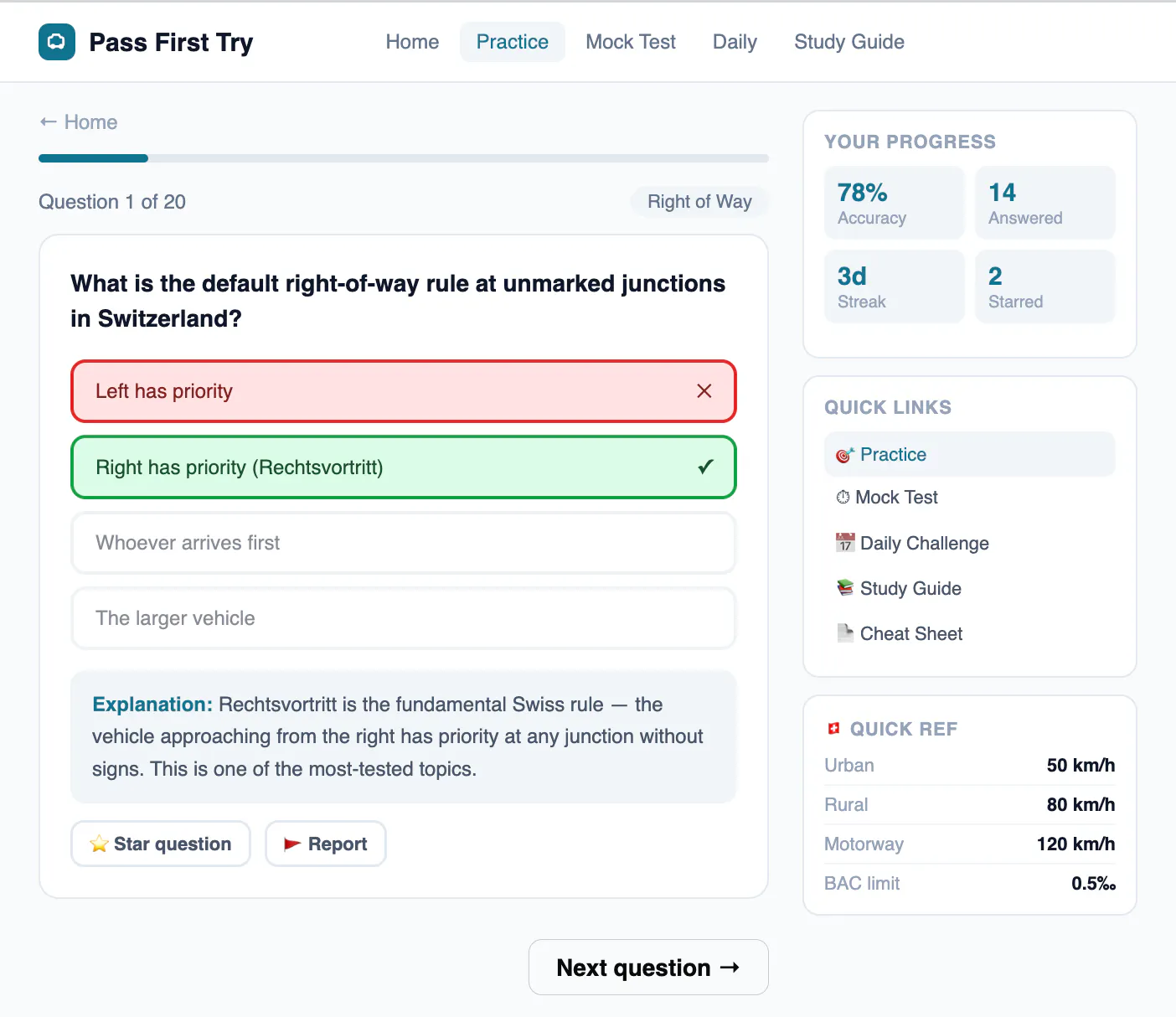Click the back arrow beside Home
1176x1017 pixels.
click(x=48, y=122)
